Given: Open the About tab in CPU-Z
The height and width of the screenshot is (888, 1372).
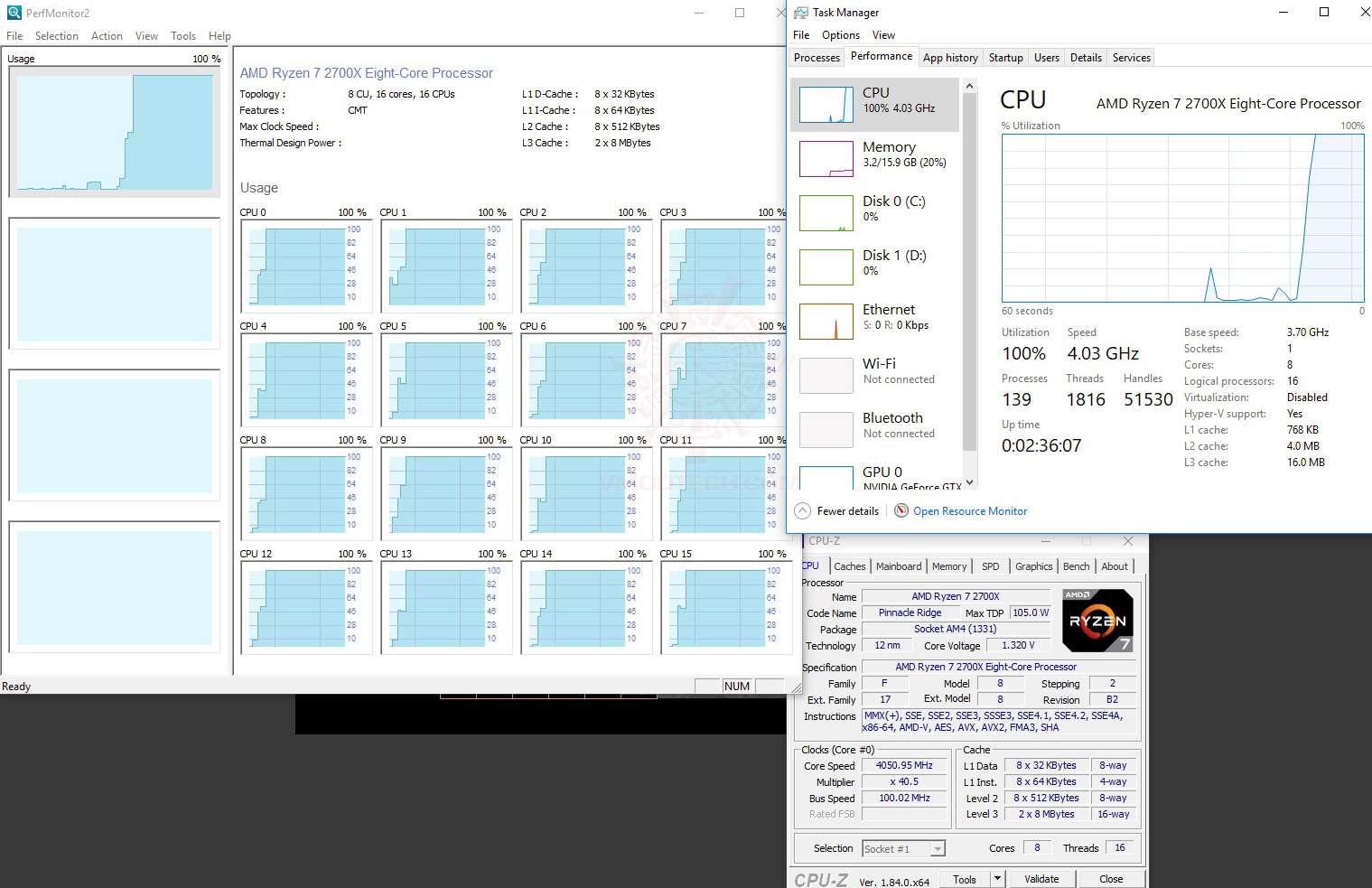Looking at the screenshot, I should [x=1115, y=566].
